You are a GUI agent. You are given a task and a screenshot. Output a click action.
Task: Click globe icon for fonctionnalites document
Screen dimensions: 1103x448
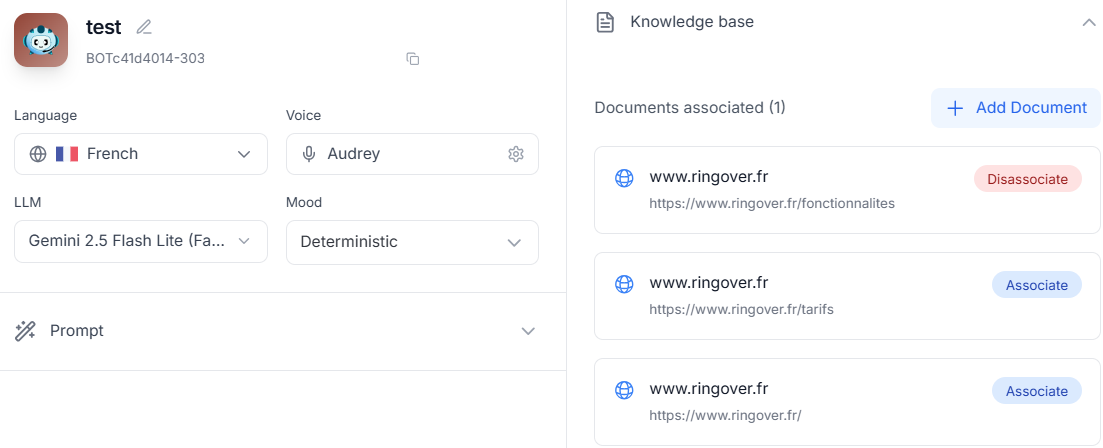click(624, 178)
